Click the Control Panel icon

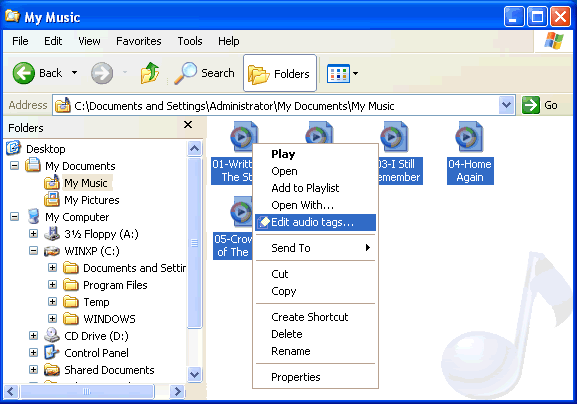(52, 352)
